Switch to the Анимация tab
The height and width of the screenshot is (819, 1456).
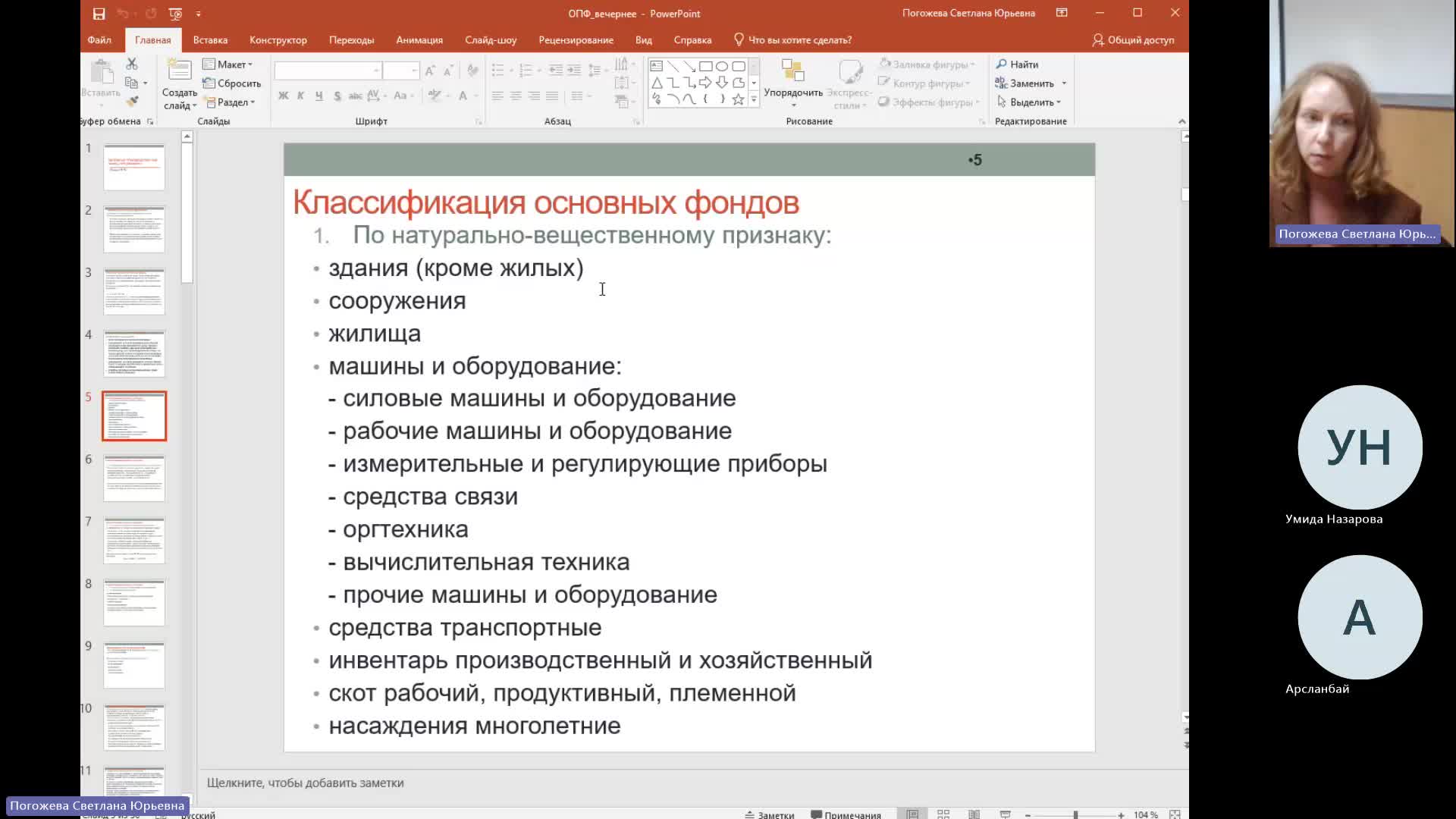click(419, 40)
